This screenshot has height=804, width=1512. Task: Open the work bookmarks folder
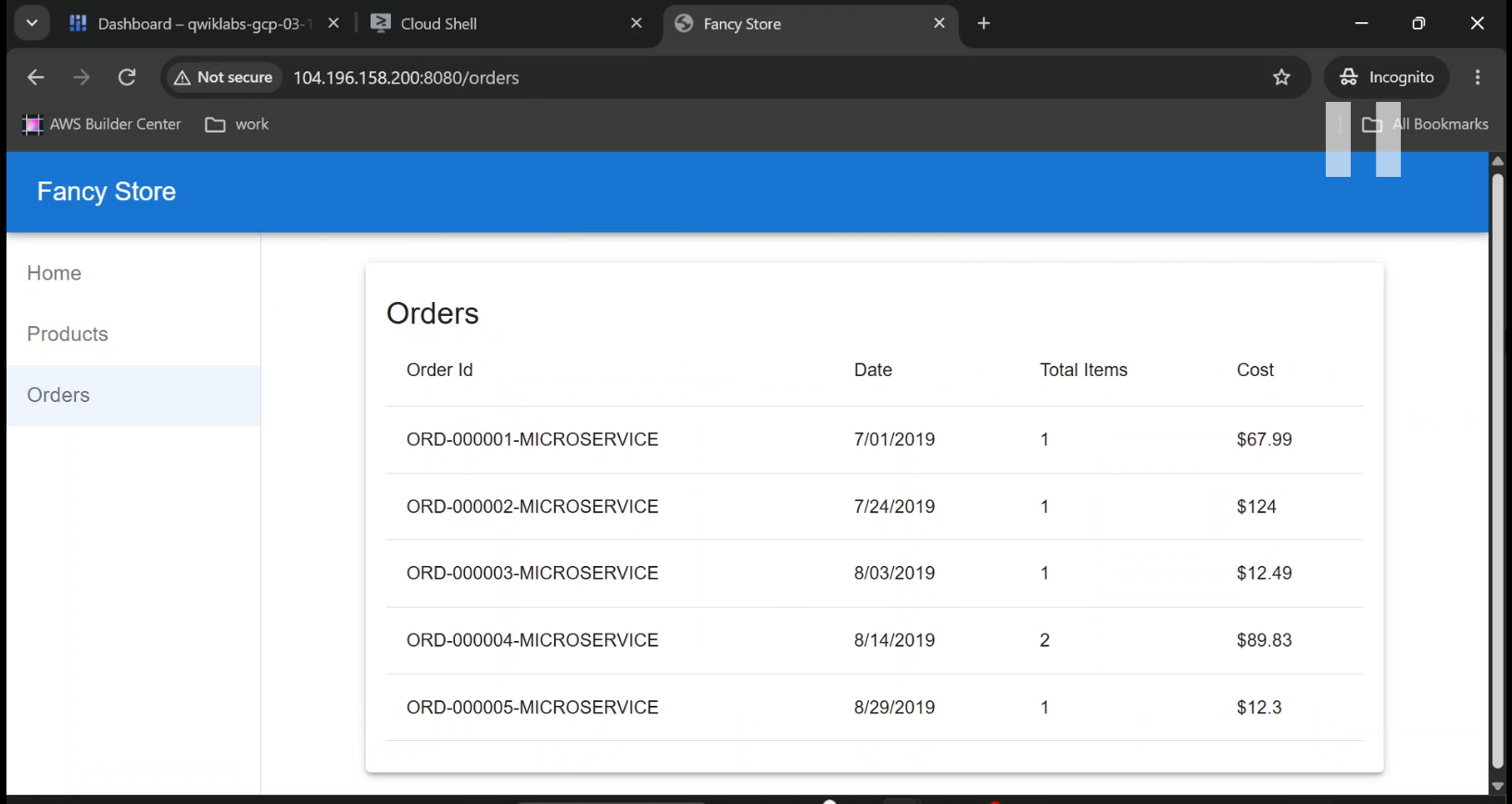[237, 124]
